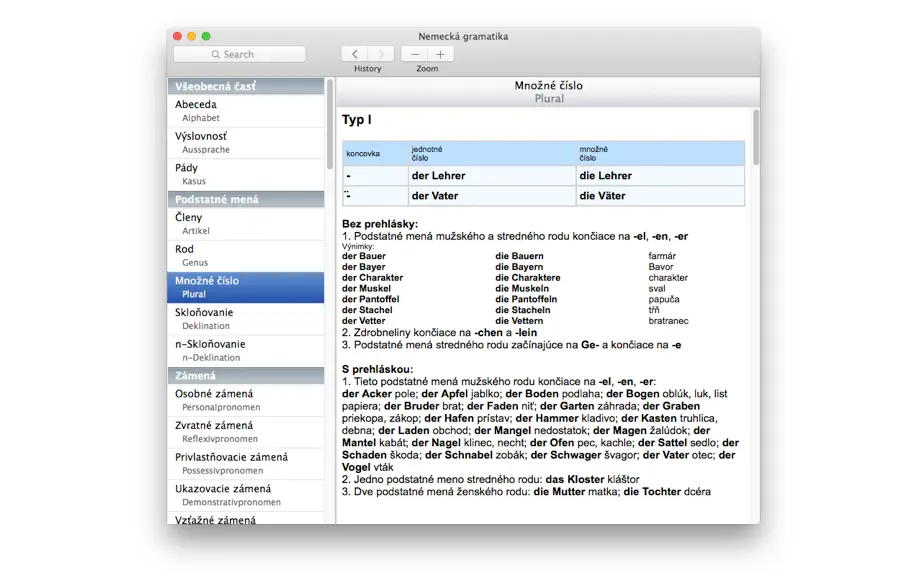This screenshot has width=922, height=576.
Task: Close the Nemecká gramatika window
Action: pos(178,36)
